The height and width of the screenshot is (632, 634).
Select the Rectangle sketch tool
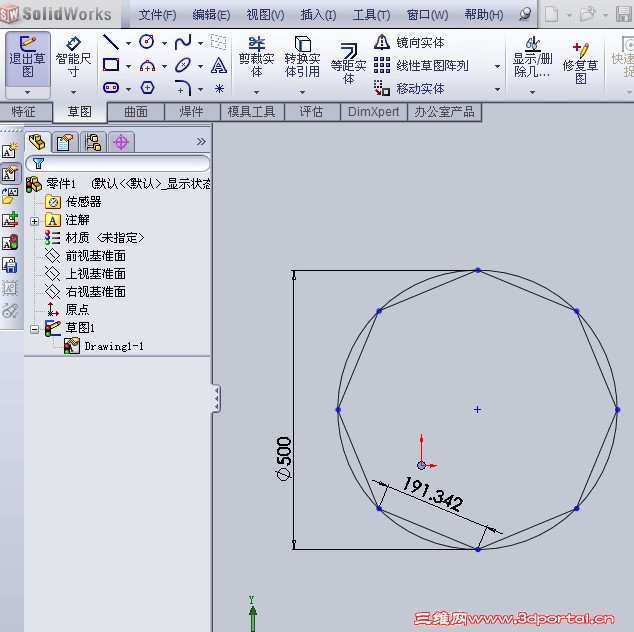(x=111, y=65)
